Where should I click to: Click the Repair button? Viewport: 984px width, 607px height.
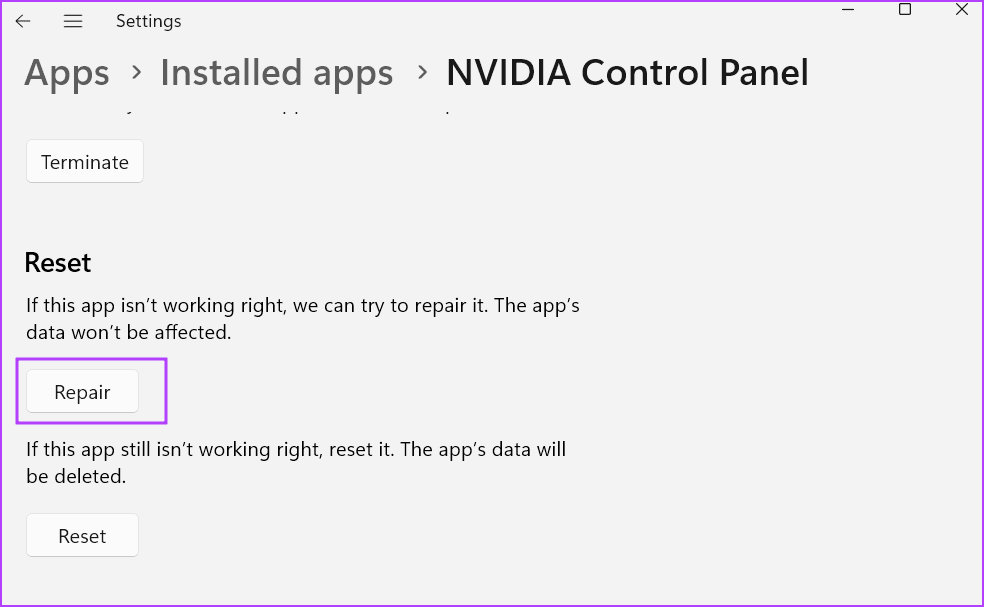point(82,392)
